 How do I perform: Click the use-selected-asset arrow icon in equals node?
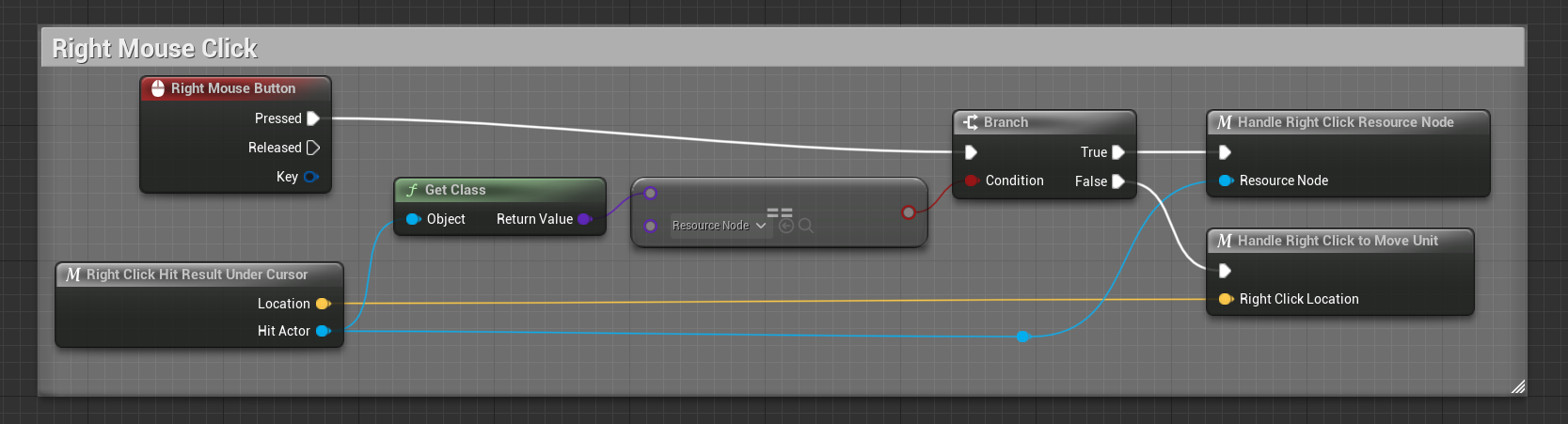point(786,226)
